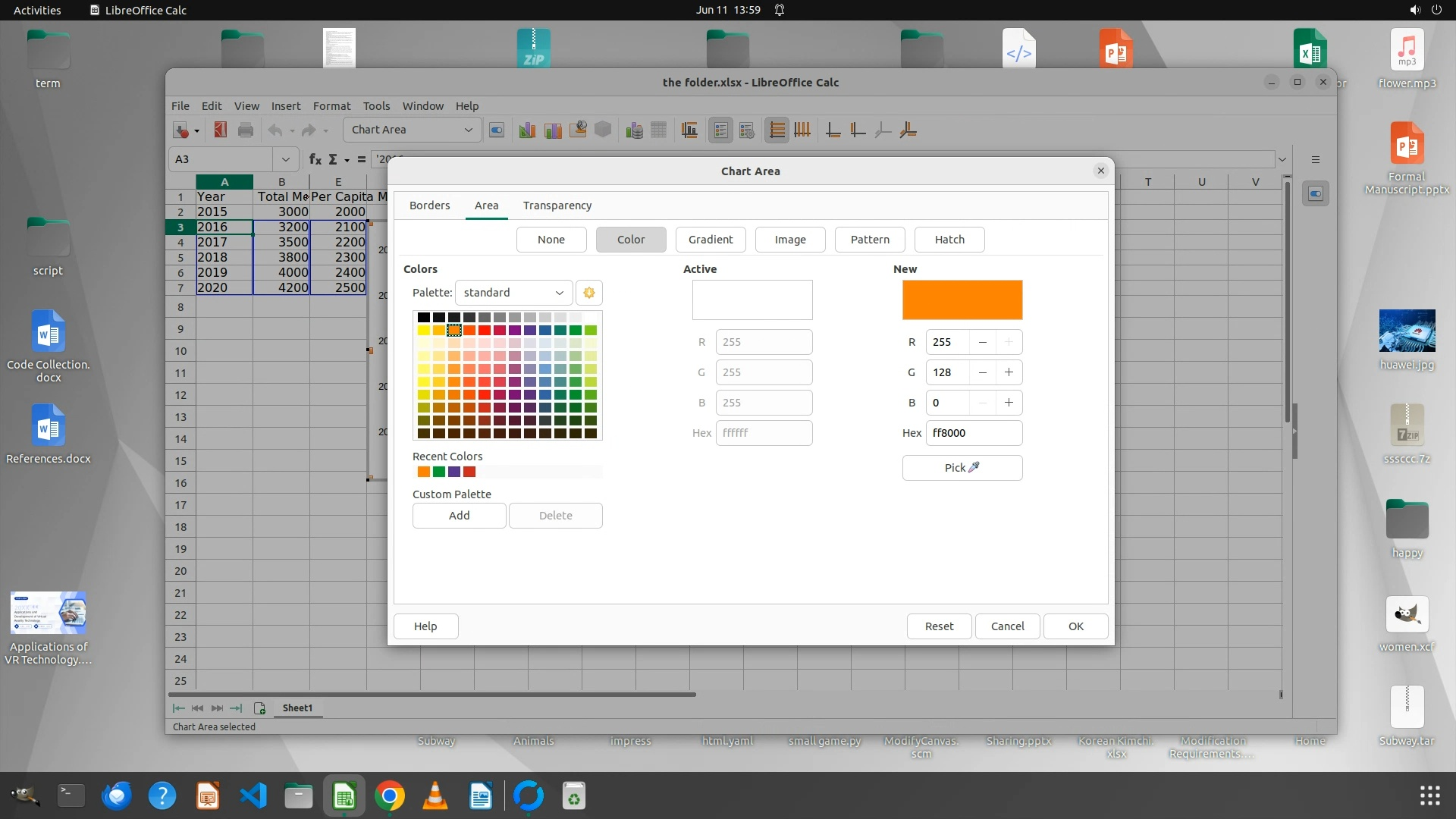The height and width of the screenshot is (819, 1456).
Task: Switch fill type to Gradient
Action: 711,240
